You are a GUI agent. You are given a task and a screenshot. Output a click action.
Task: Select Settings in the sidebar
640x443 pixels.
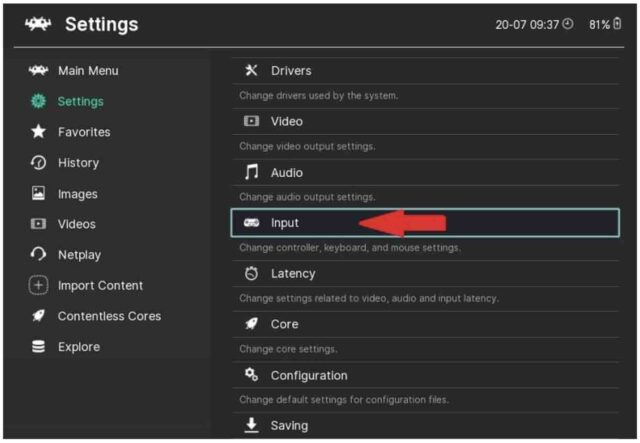coord(80,101)
